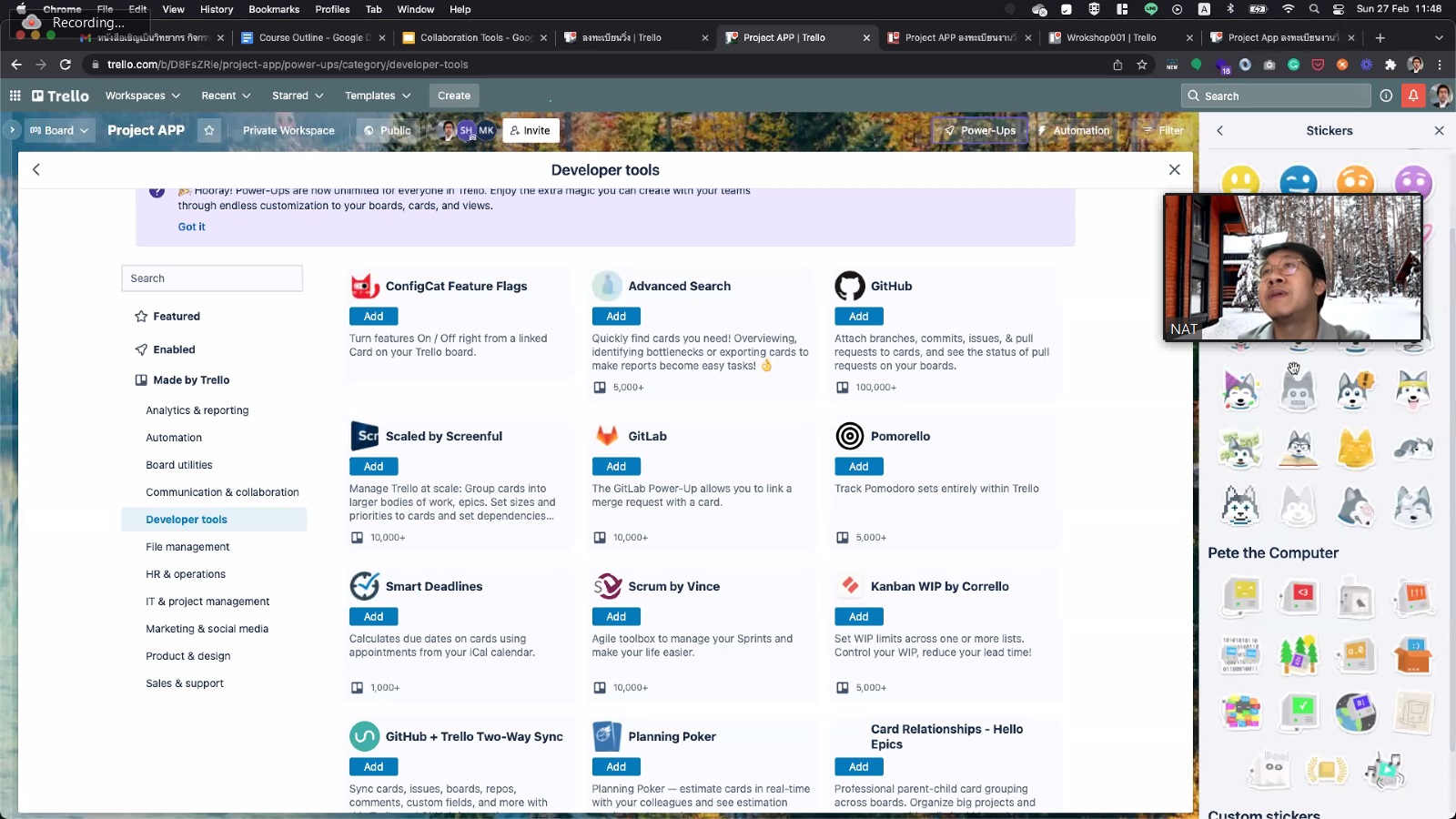Image resolution: width=1456 pixels, height=819 pixels.
Task: Open notifications bell in Trello header
Action: [1413, 96]
